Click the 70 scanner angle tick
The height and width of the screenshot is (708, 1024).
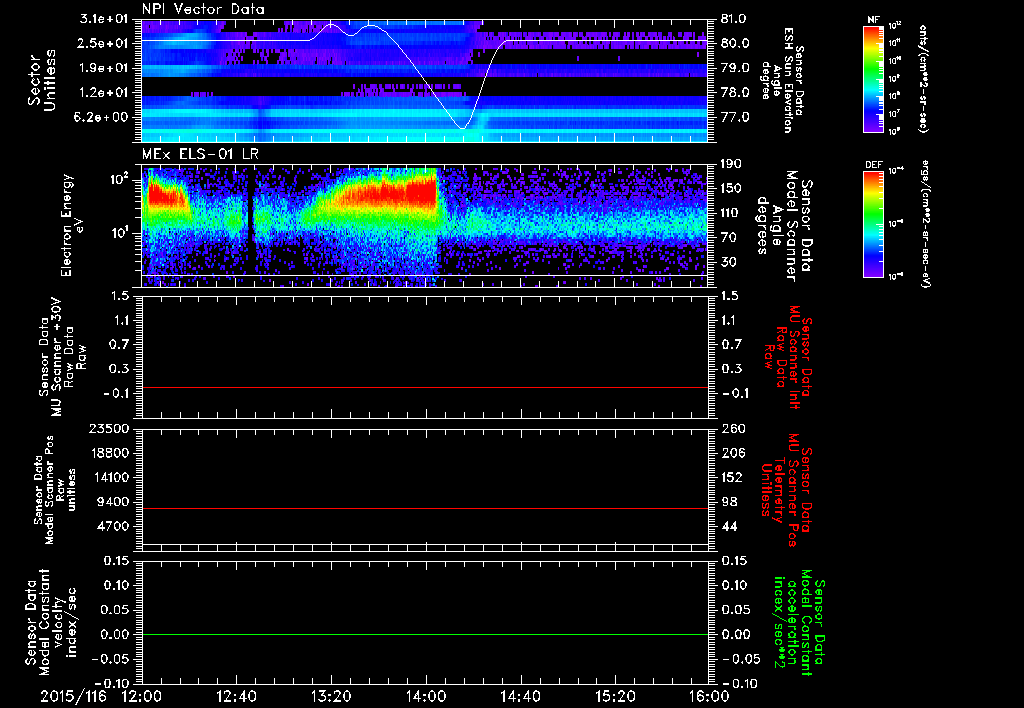(729, 238)
